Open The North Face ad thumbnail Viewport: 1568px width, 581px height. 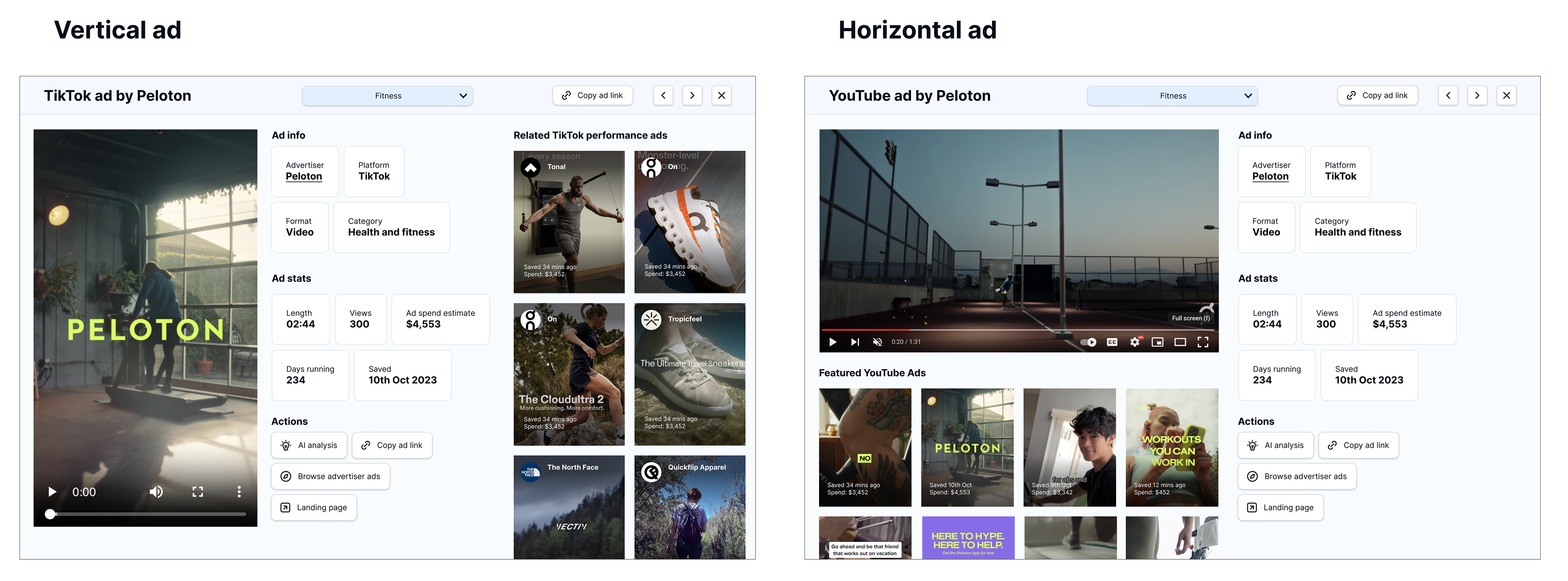pyautogui.click(x=569, y=508)
